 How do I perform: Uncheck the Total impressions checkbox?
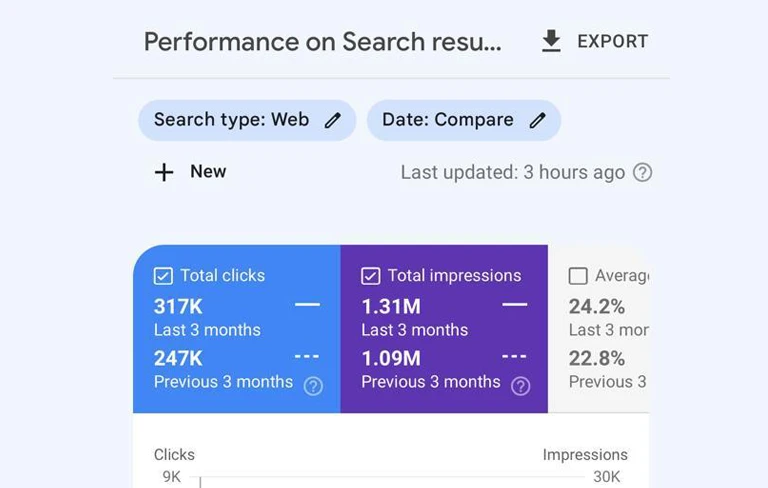pos(371,276)
